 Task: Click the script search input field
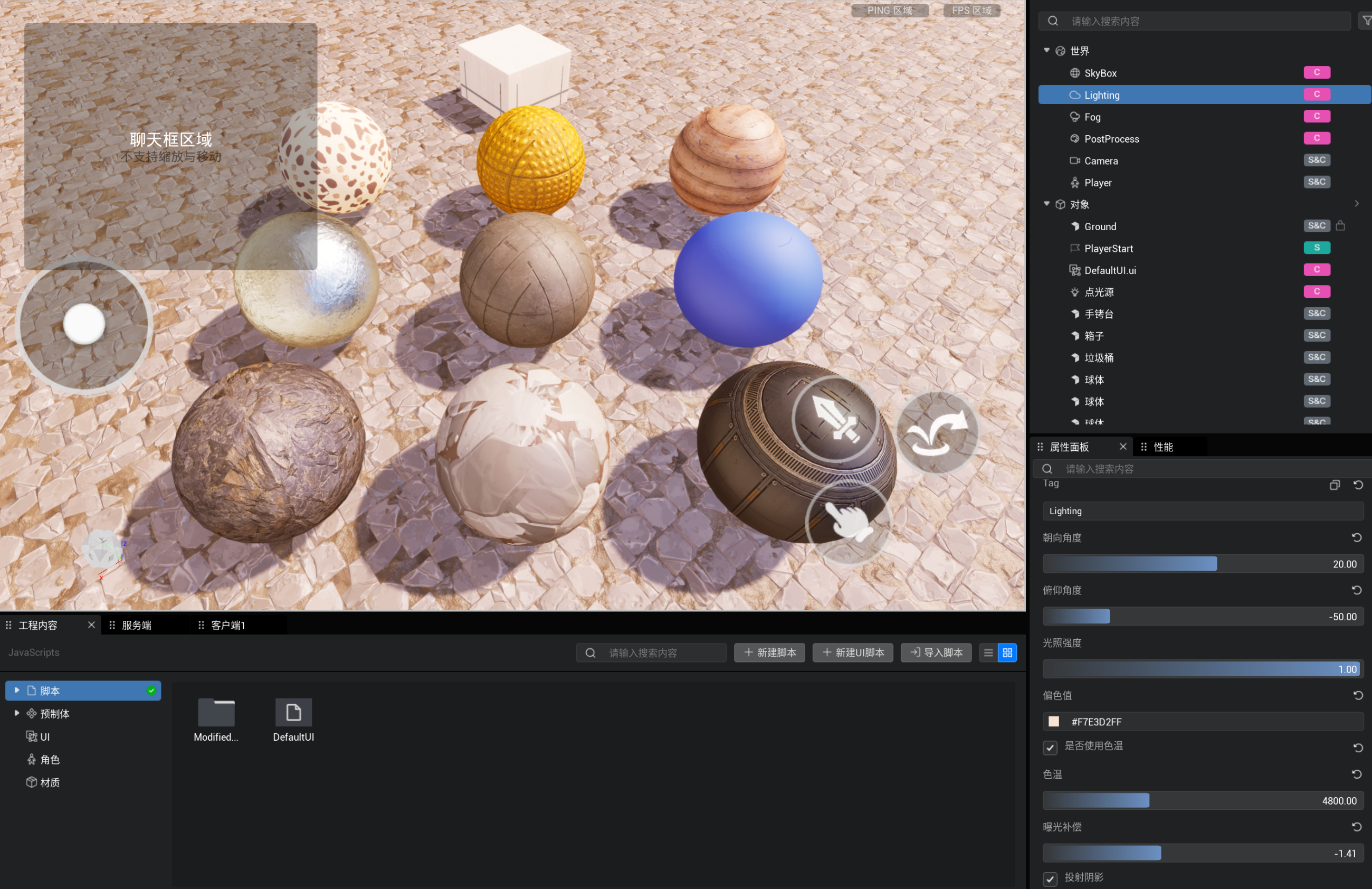(651, 652)
